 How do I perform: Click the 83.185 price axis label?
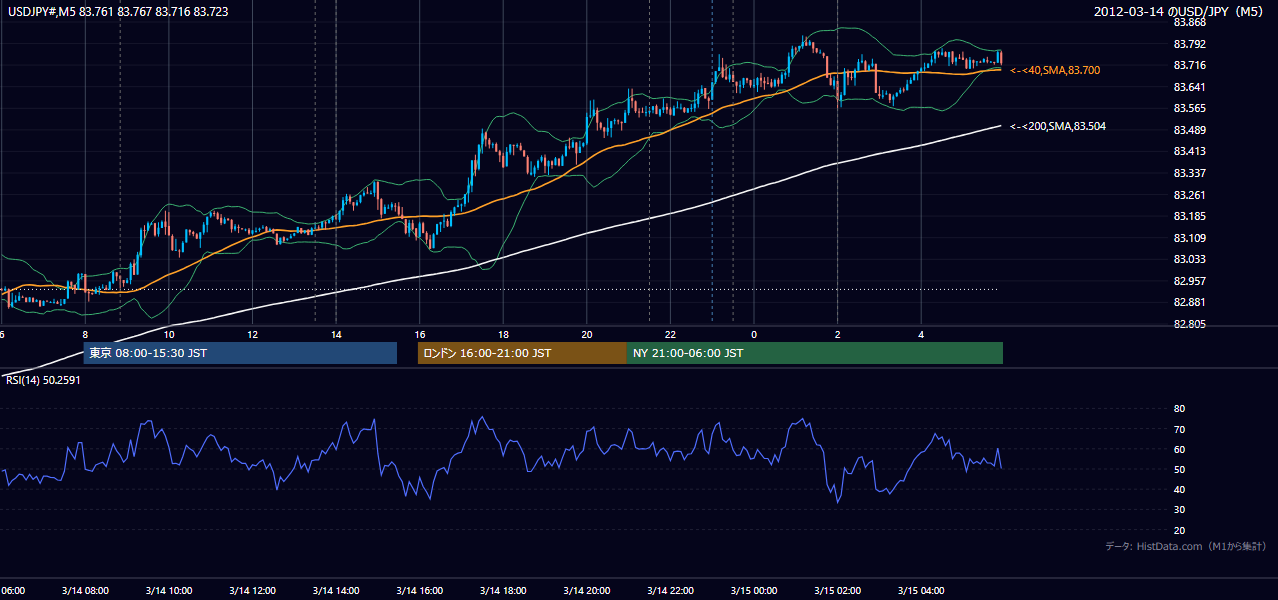pyautogui.click(x=1189, y=216)
